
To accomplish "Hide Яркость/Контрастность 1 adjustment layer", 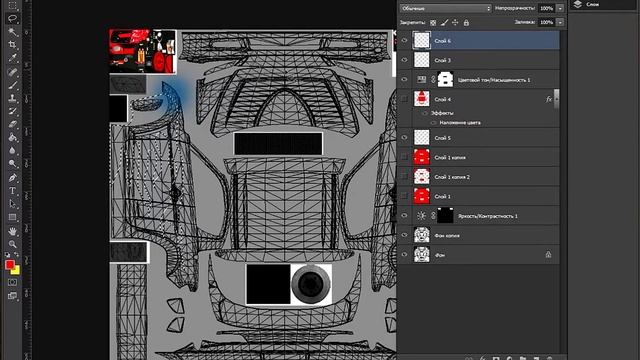I will click(404, 216).
